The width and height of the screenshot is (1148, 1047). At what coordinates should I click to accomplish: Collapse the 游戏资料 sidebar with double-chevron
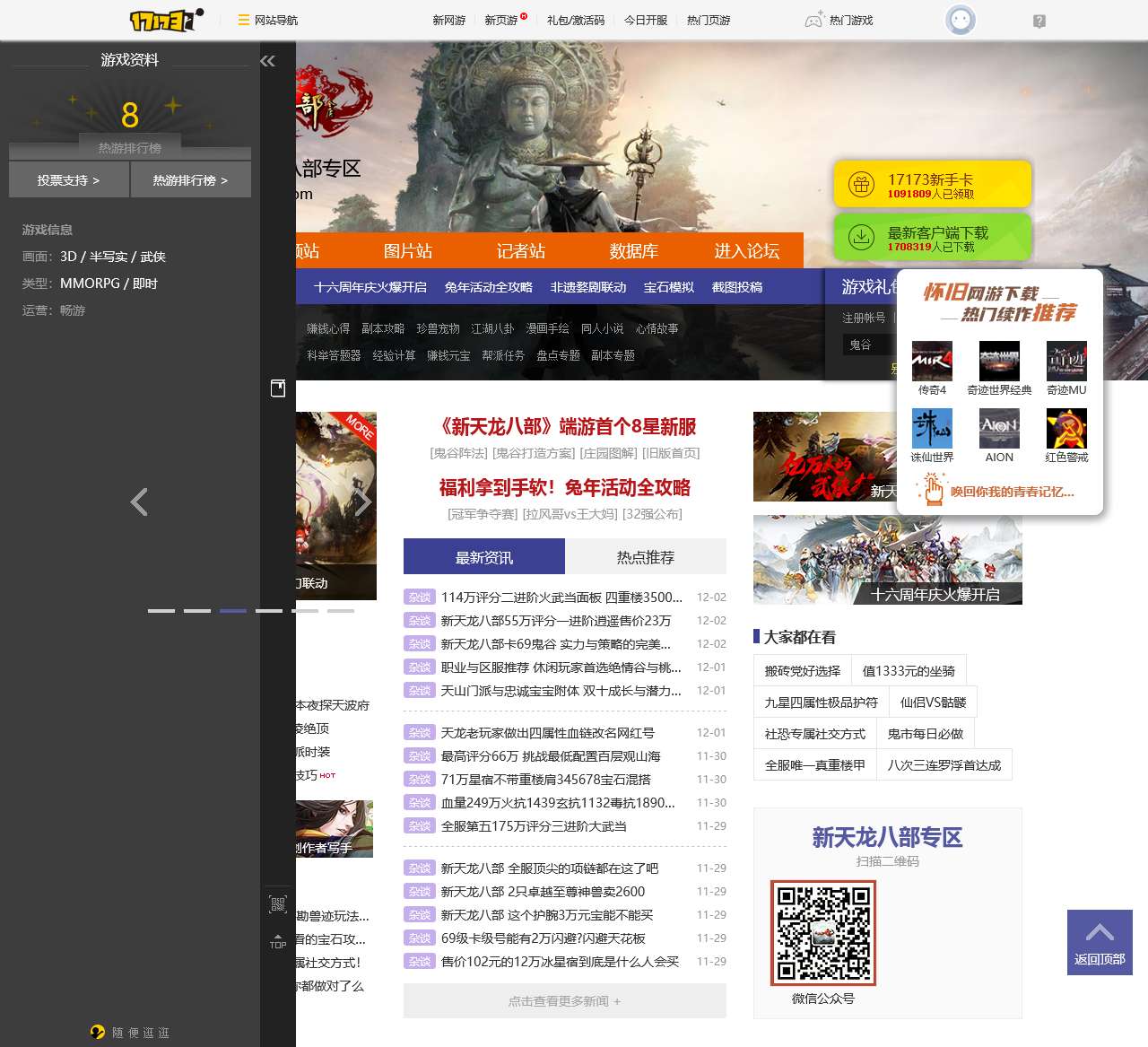tap(266, 61)
